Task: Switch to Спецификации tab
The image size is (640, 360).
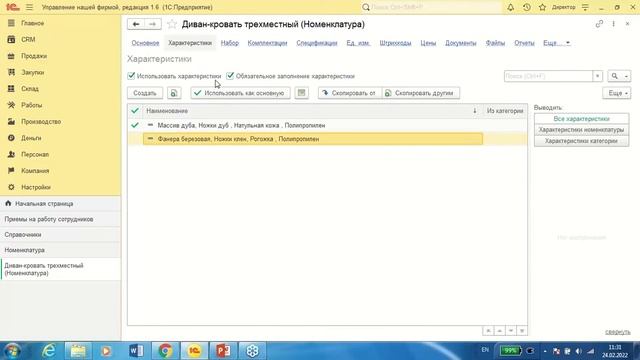Action: point(317,43)
